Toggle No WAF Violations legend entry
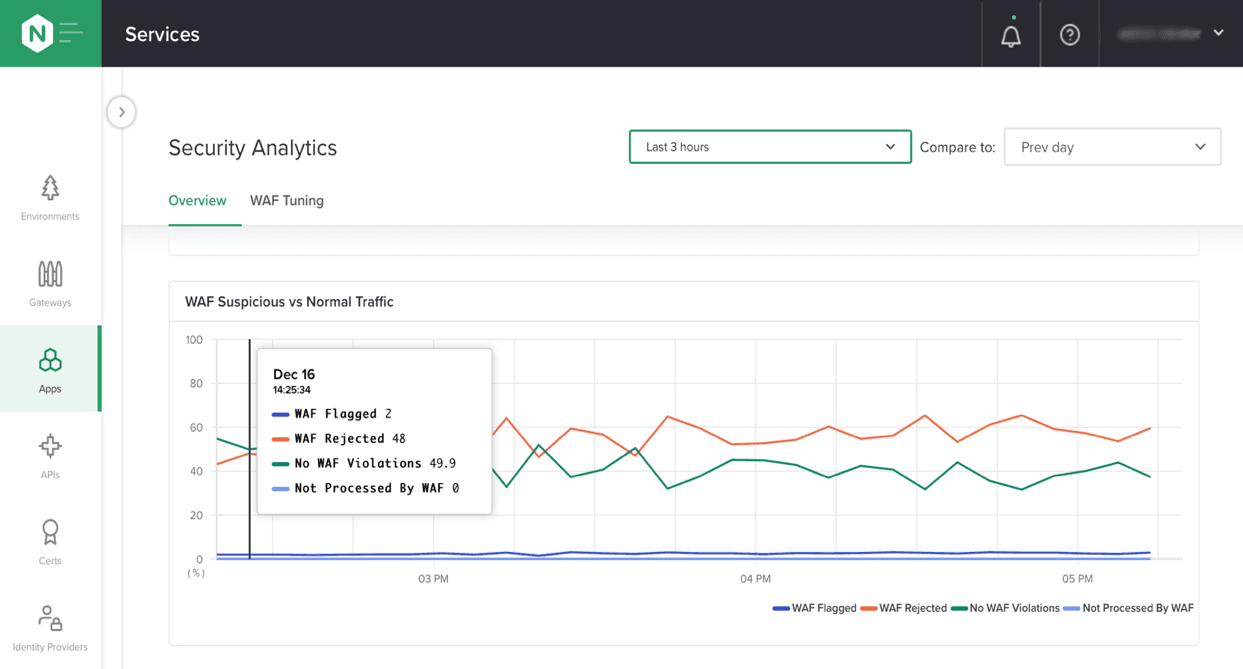The image size is (1243, 669). point(1005,608)
